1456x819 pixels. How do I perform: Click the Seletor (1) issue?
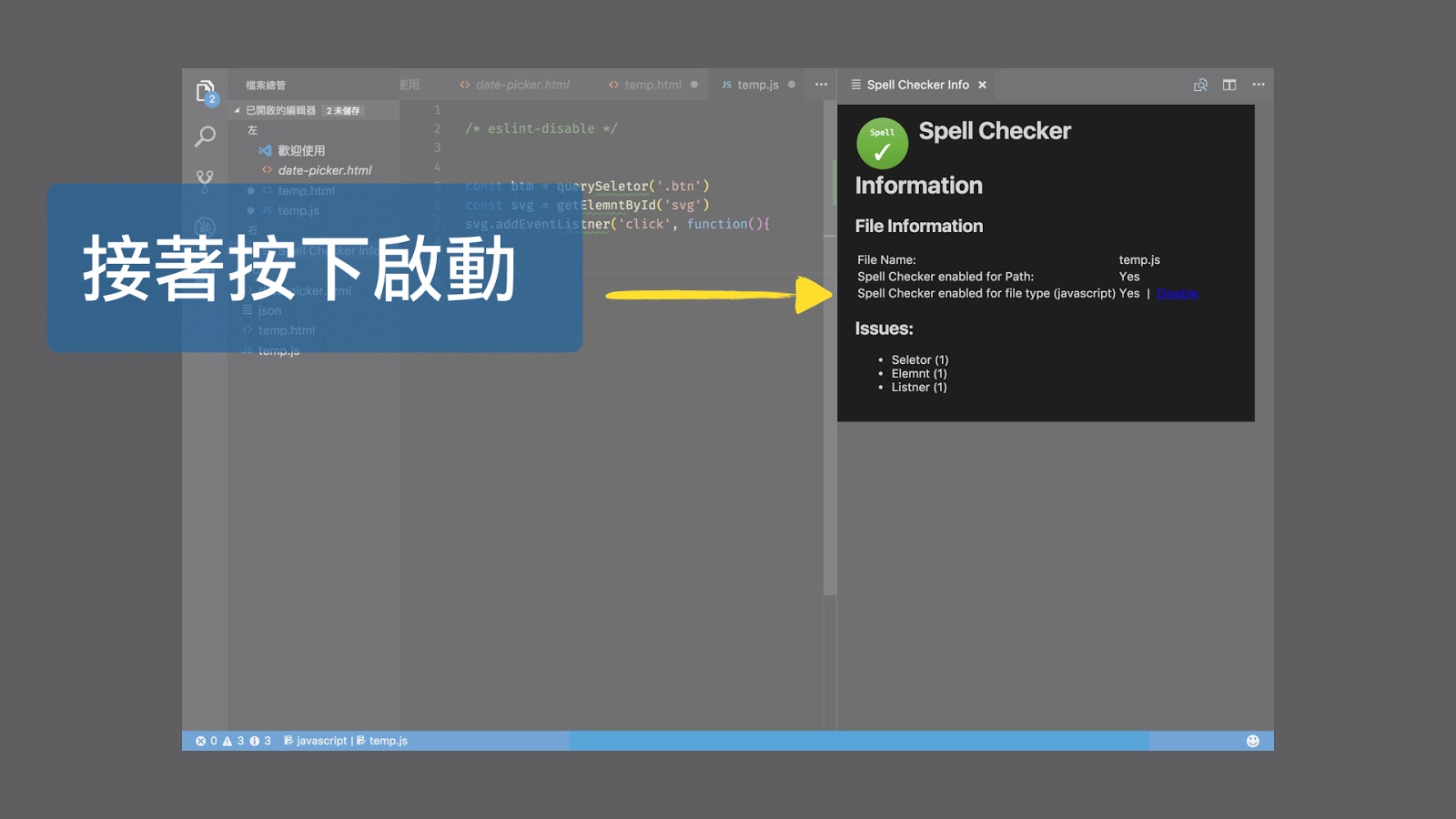coord(919,359)
